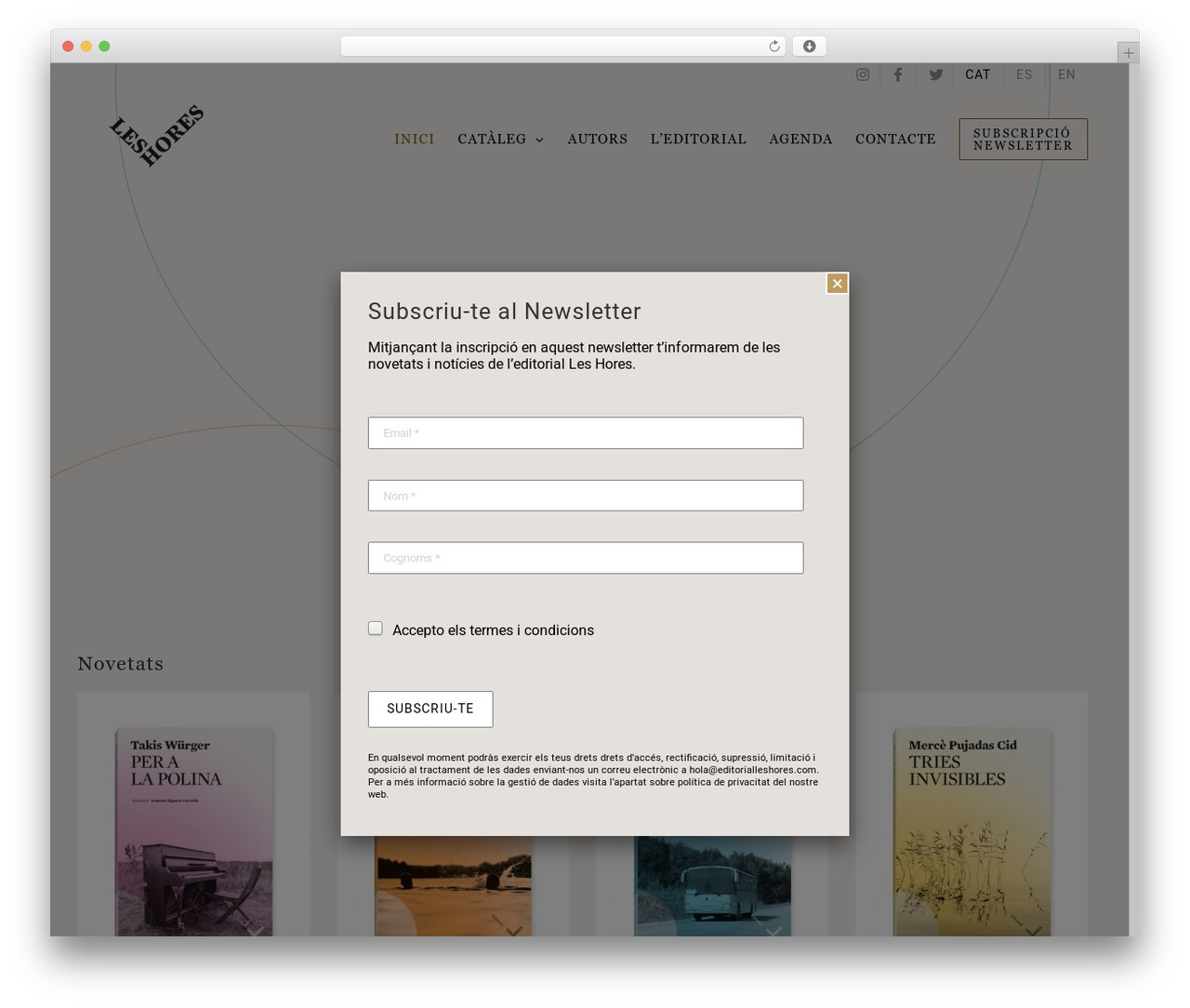Open the Autors menu item

[x=598, y=139]
